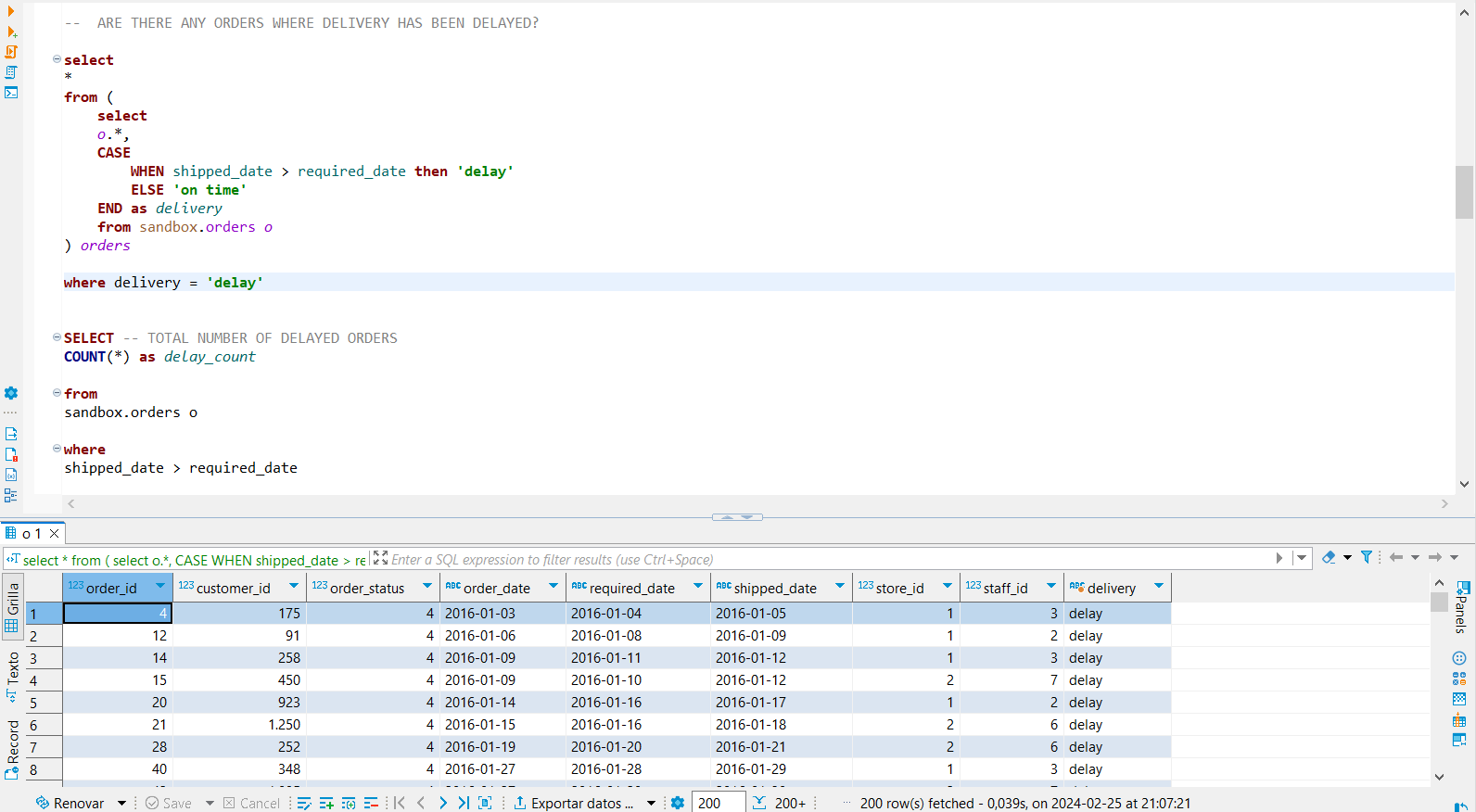Viewport: 1476px width, 812px height.
Task: Clear filters with the eraser icon
Action: coord(1329,557)
